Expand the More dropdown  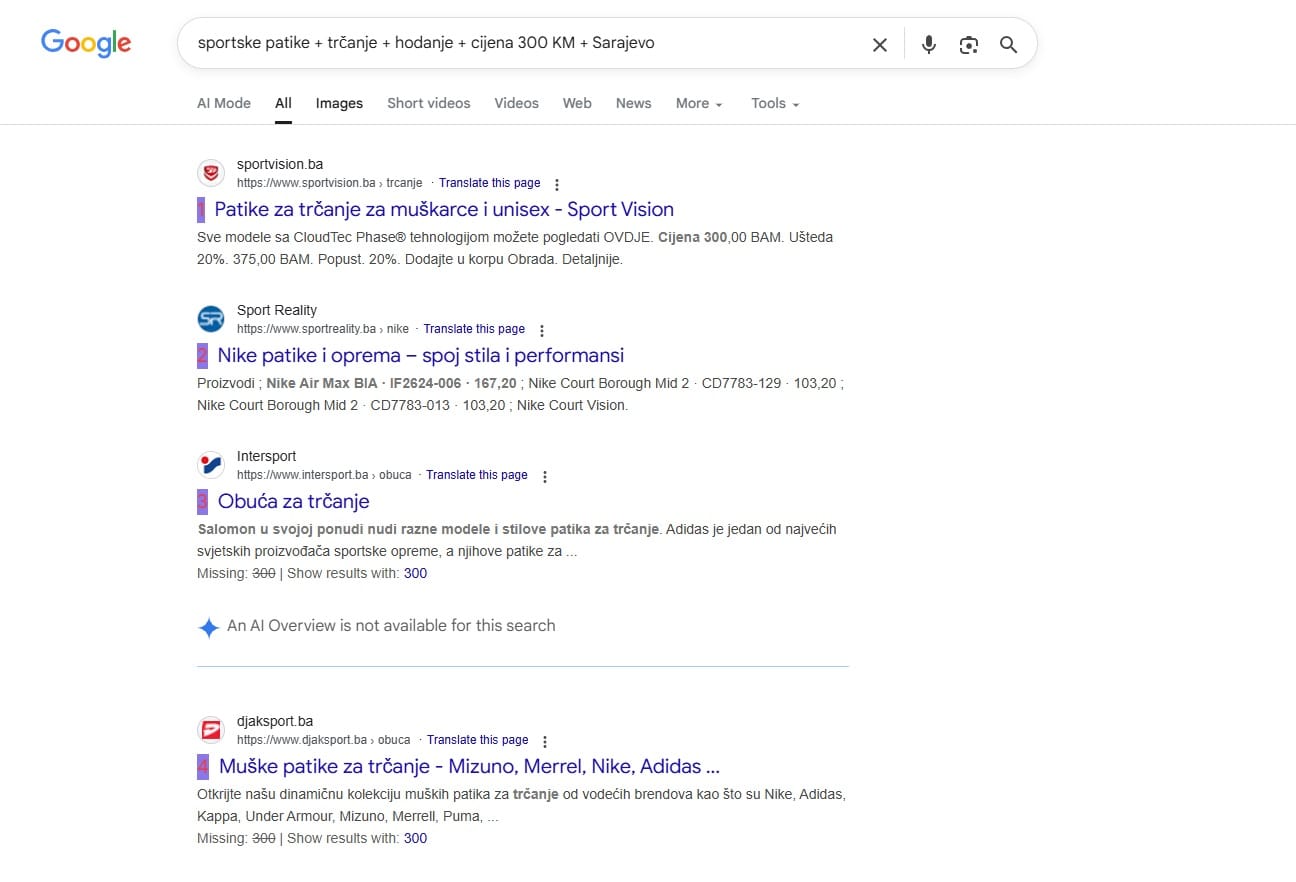698,103
